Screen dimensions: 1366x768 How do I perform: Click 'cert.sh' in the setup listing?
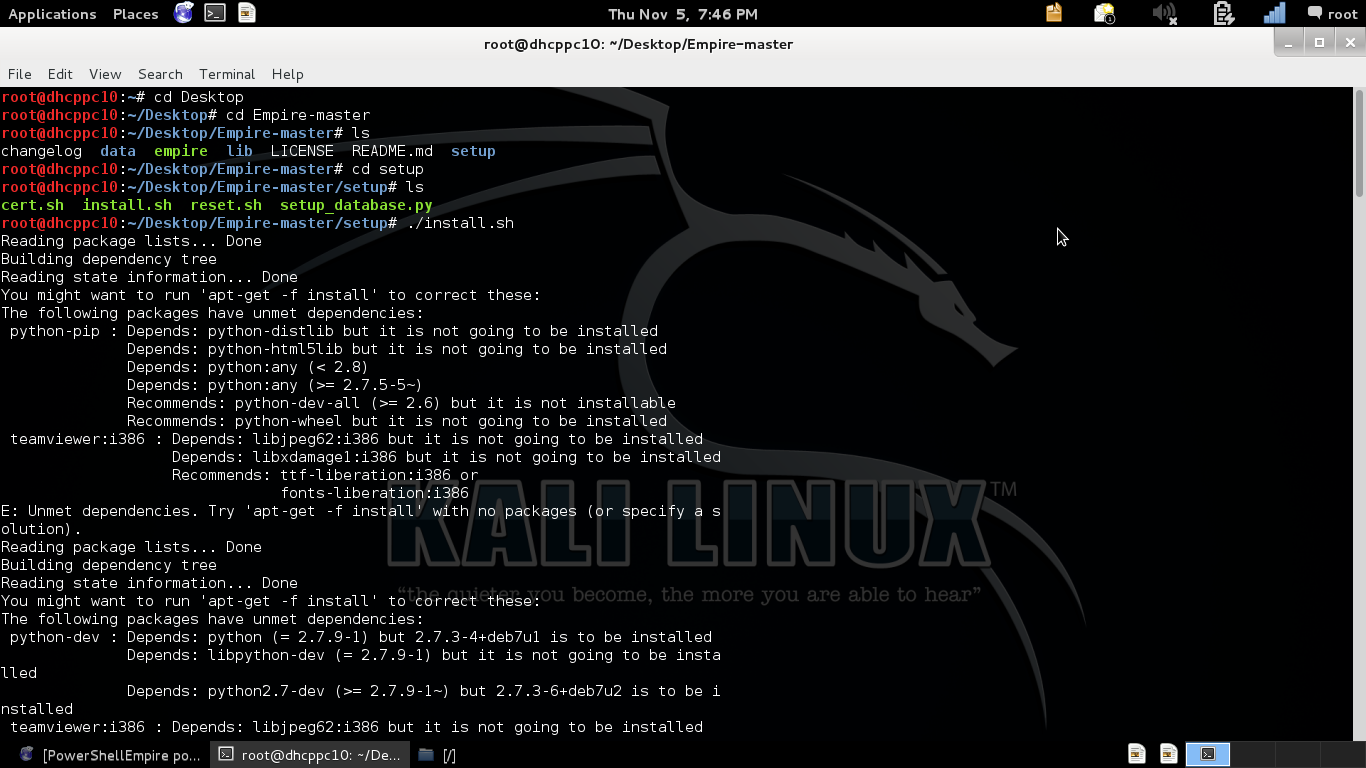(32, 205)
